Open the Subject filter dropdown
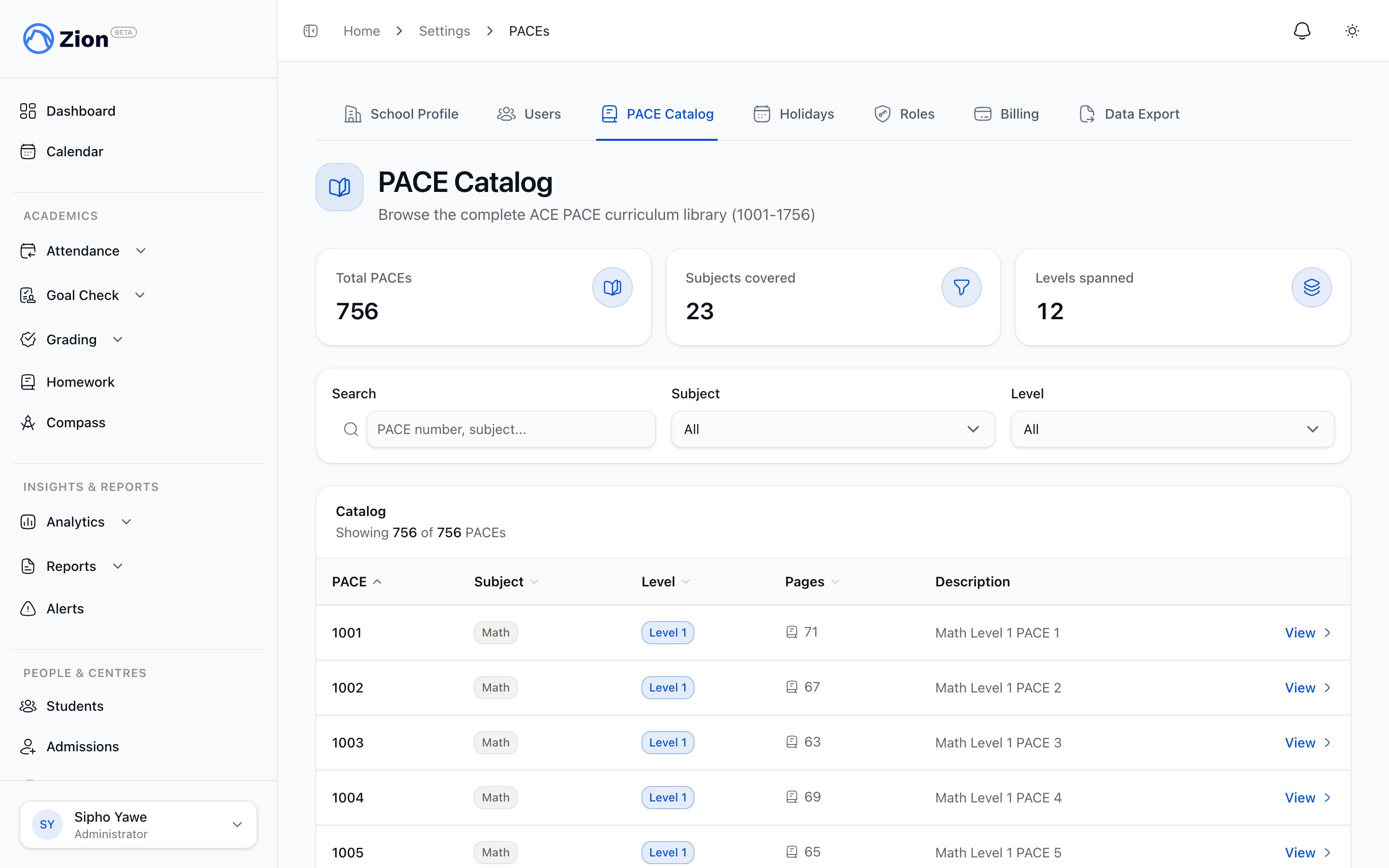Screen dimensions: 1389x868 [833, 429]
